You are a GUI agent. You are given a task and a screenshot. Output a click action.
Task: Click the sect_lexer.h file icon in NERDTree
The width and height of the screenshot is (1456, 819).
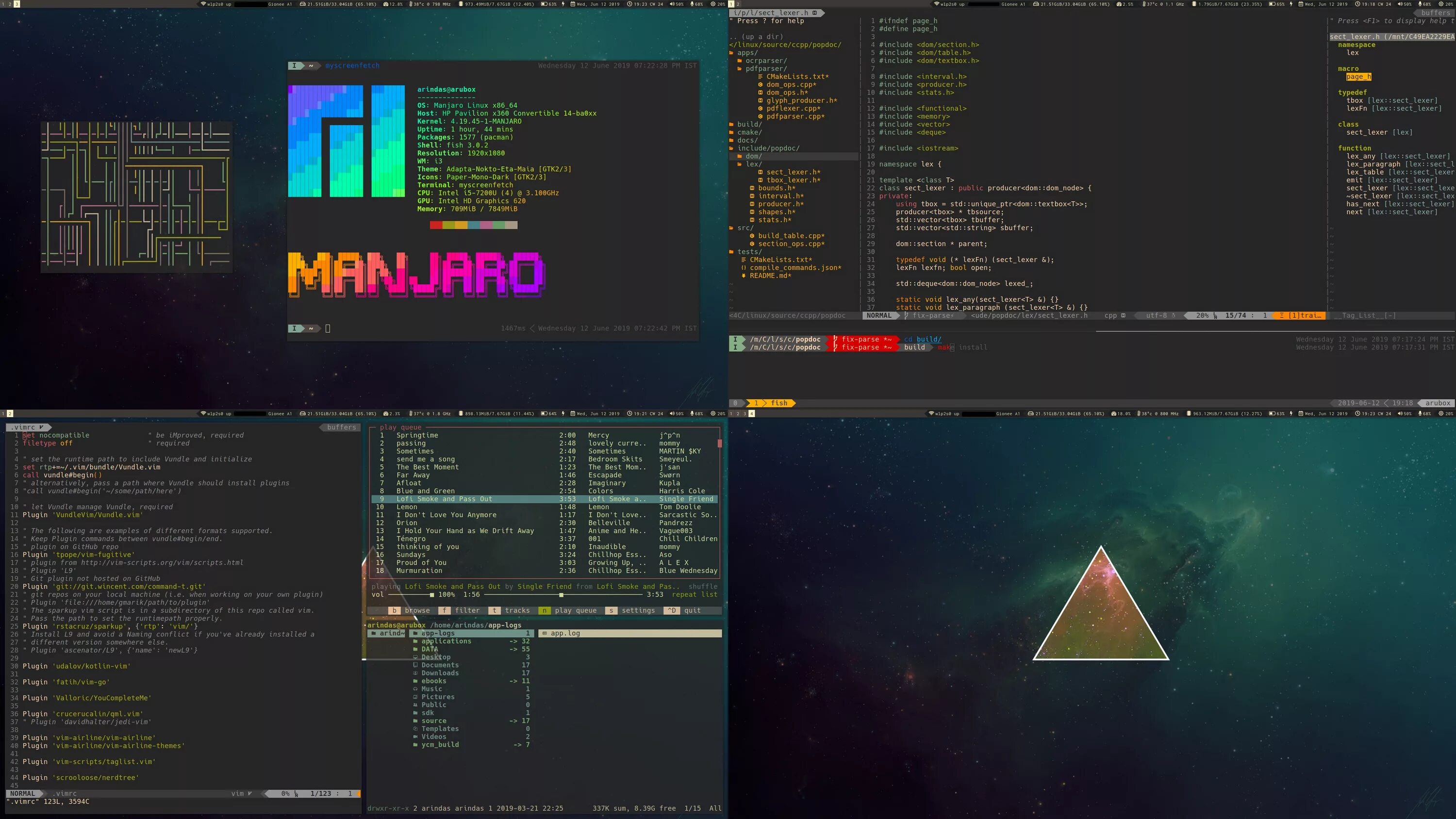pyautogui.click(x=760, y=172)
